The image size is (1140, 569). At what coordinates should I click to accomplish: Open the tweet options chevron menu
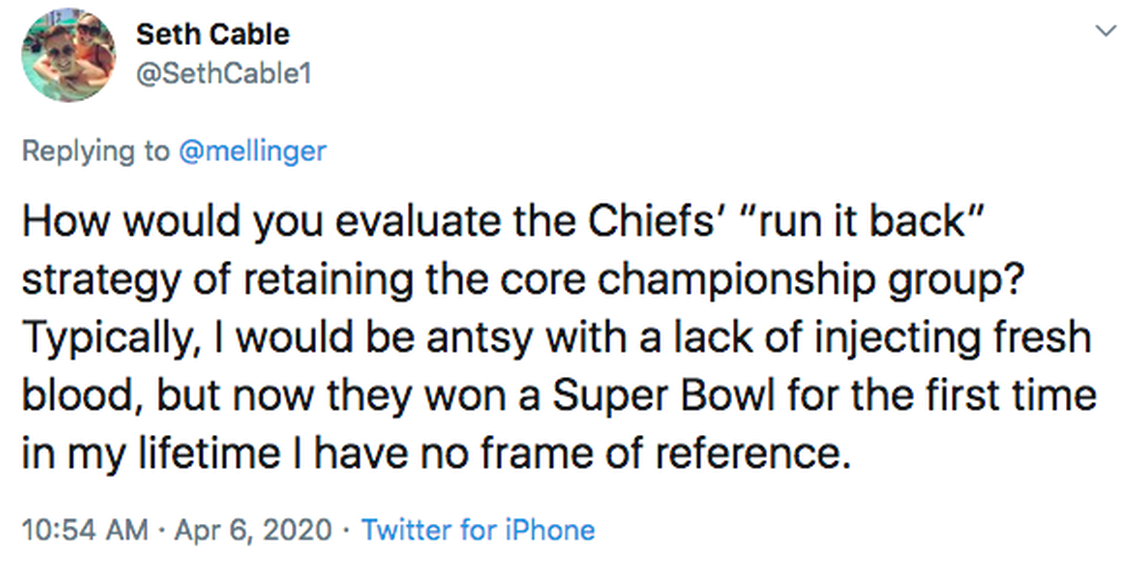click(1105, 32)
